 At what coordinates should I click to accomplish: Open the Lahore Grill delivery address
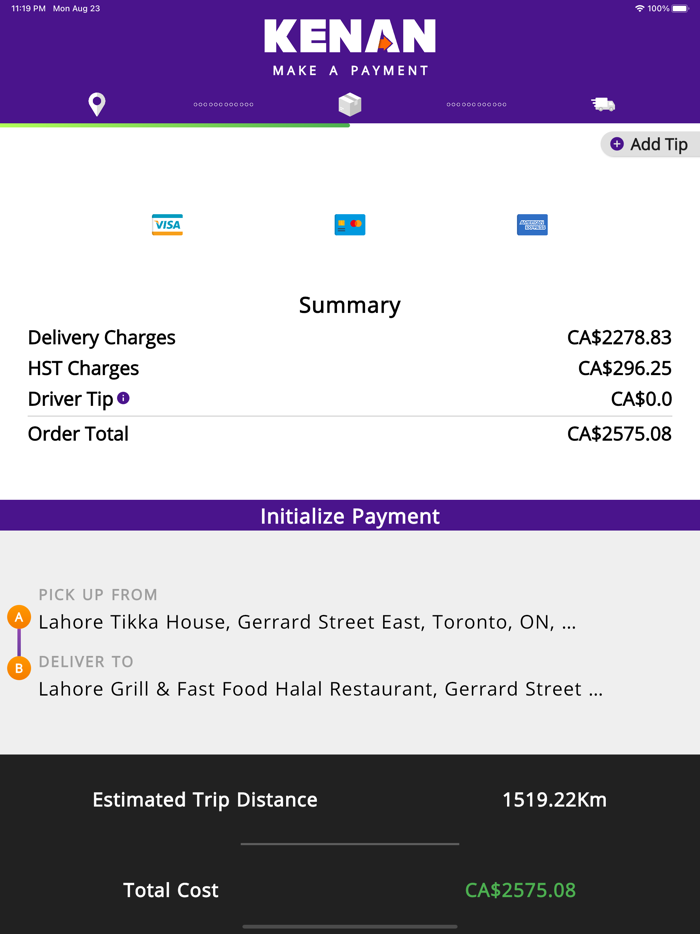click(x=320, y=689)
